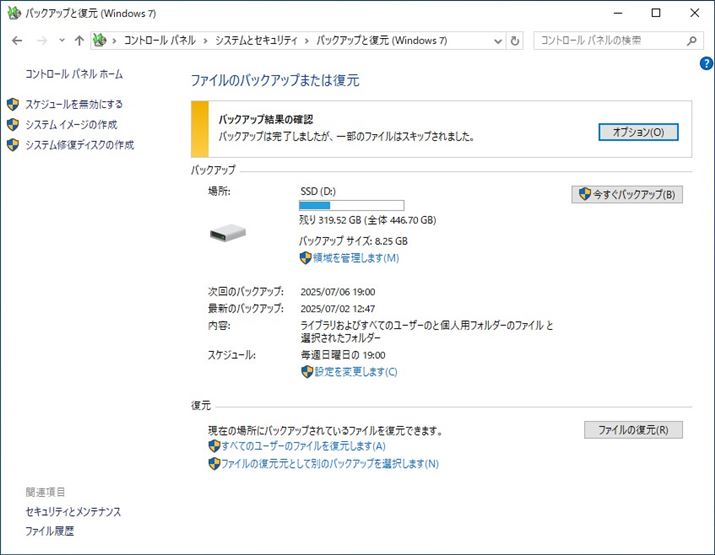This screenshot has width=715, height=555.
Task: Click the shield icon beside システム イメージの作成
Action: click(x=13, y=124)
